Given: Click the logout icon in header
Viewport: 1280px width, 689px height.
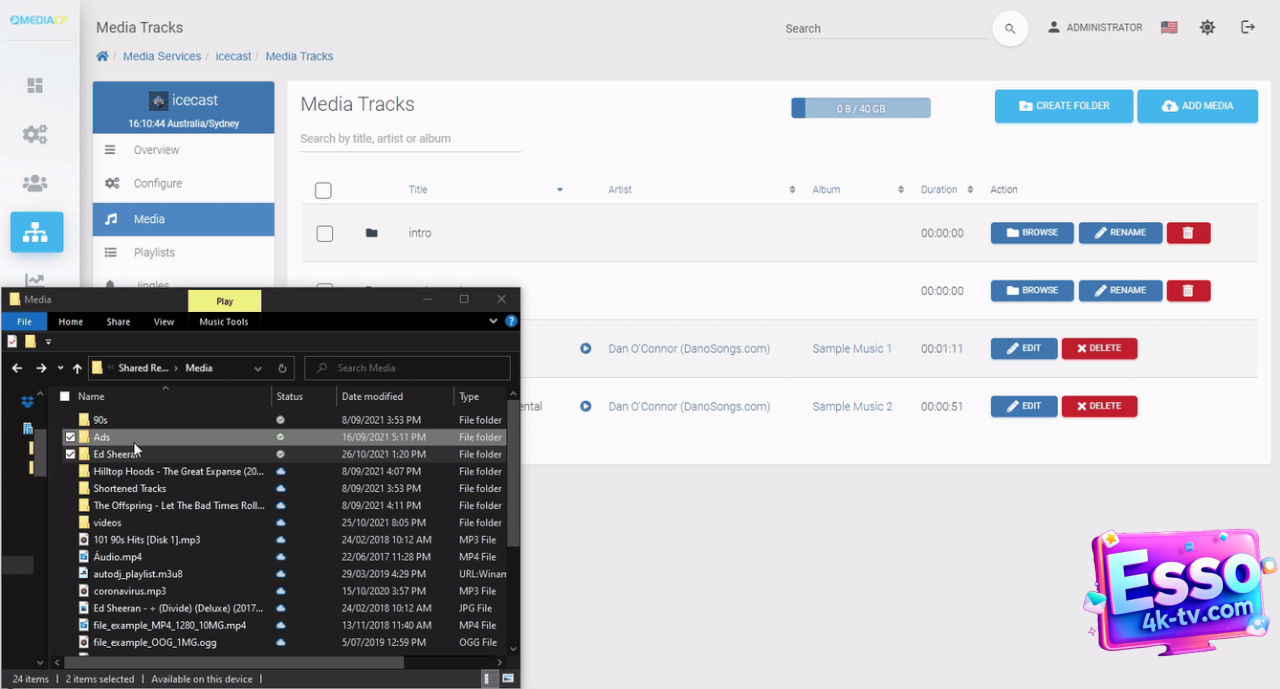Looking at the screenshot, I should [x=1247, y=28].
